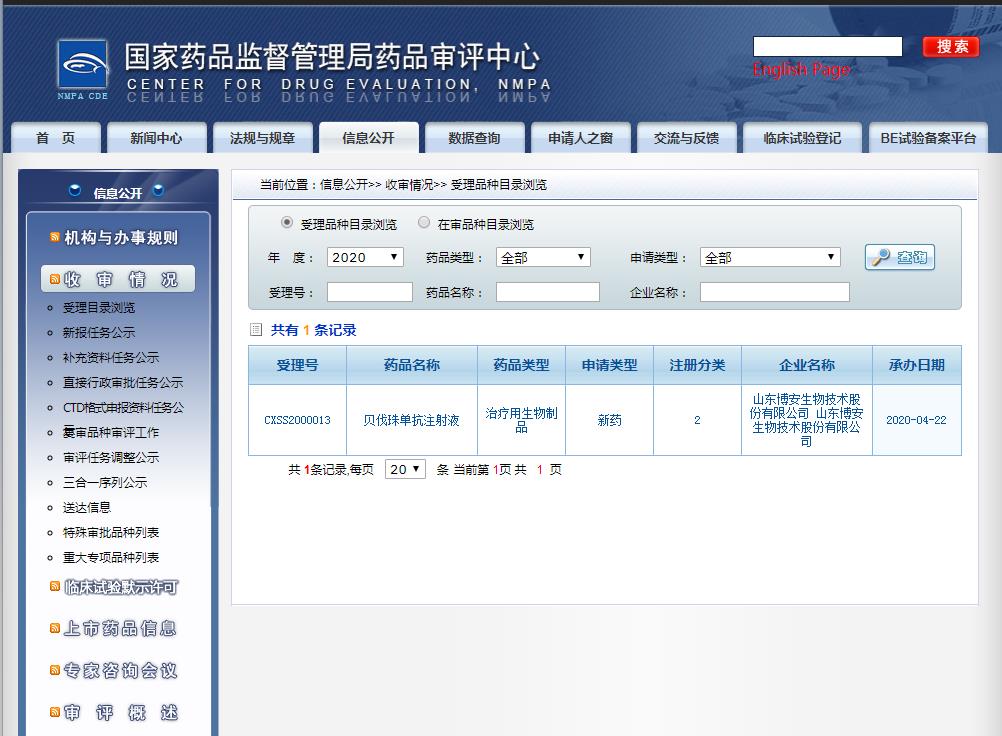Open the records-per-page dropdown showing 20

[x=405, y=469]
